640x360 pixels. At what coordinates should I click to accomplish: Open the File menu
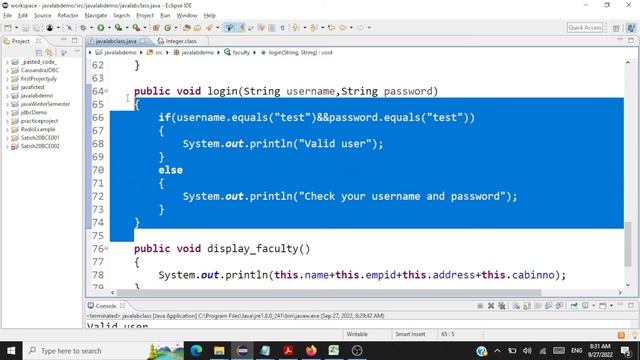7,16
